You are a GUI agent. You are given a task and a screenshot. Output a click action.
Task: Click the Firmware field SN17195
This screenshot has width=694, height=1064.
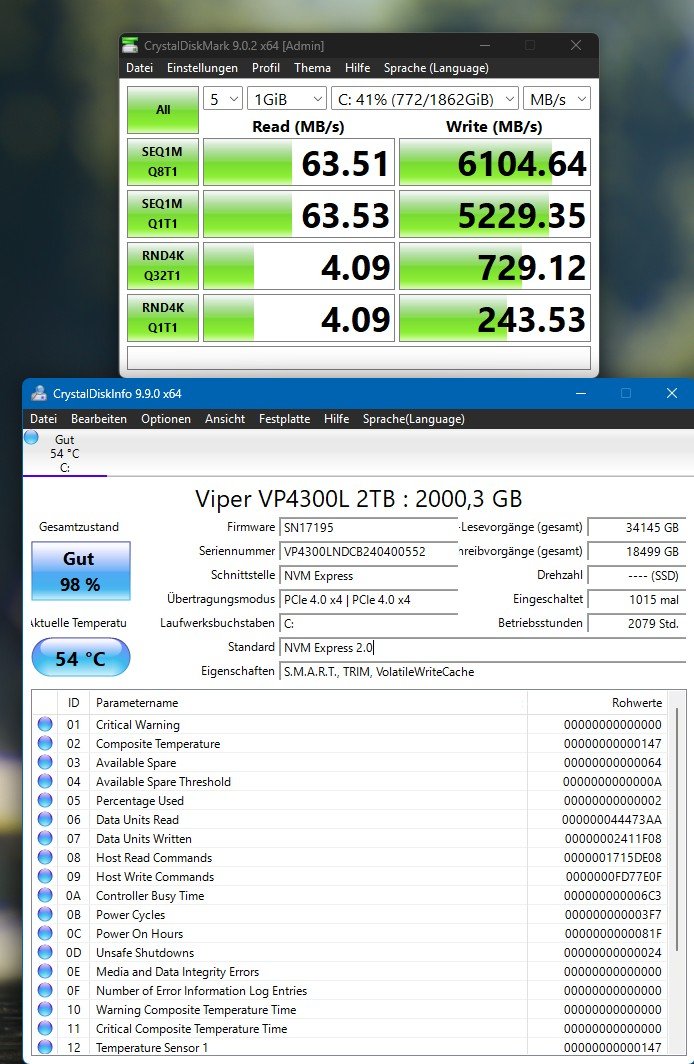[368, 527]
